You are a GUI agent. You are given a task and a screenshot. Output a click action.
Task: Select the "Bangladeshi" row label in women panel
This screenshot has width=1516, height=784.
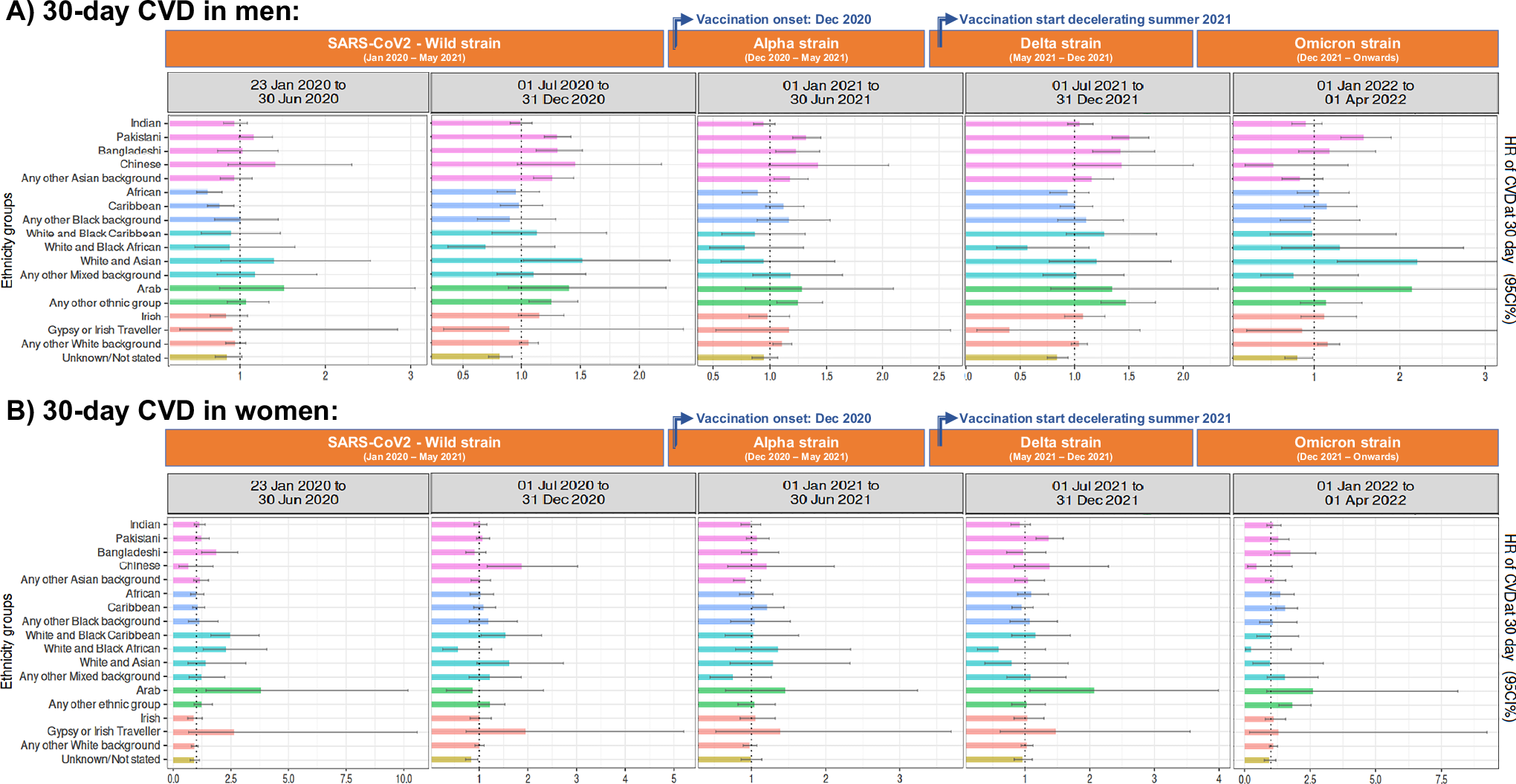tap(129, 552)
